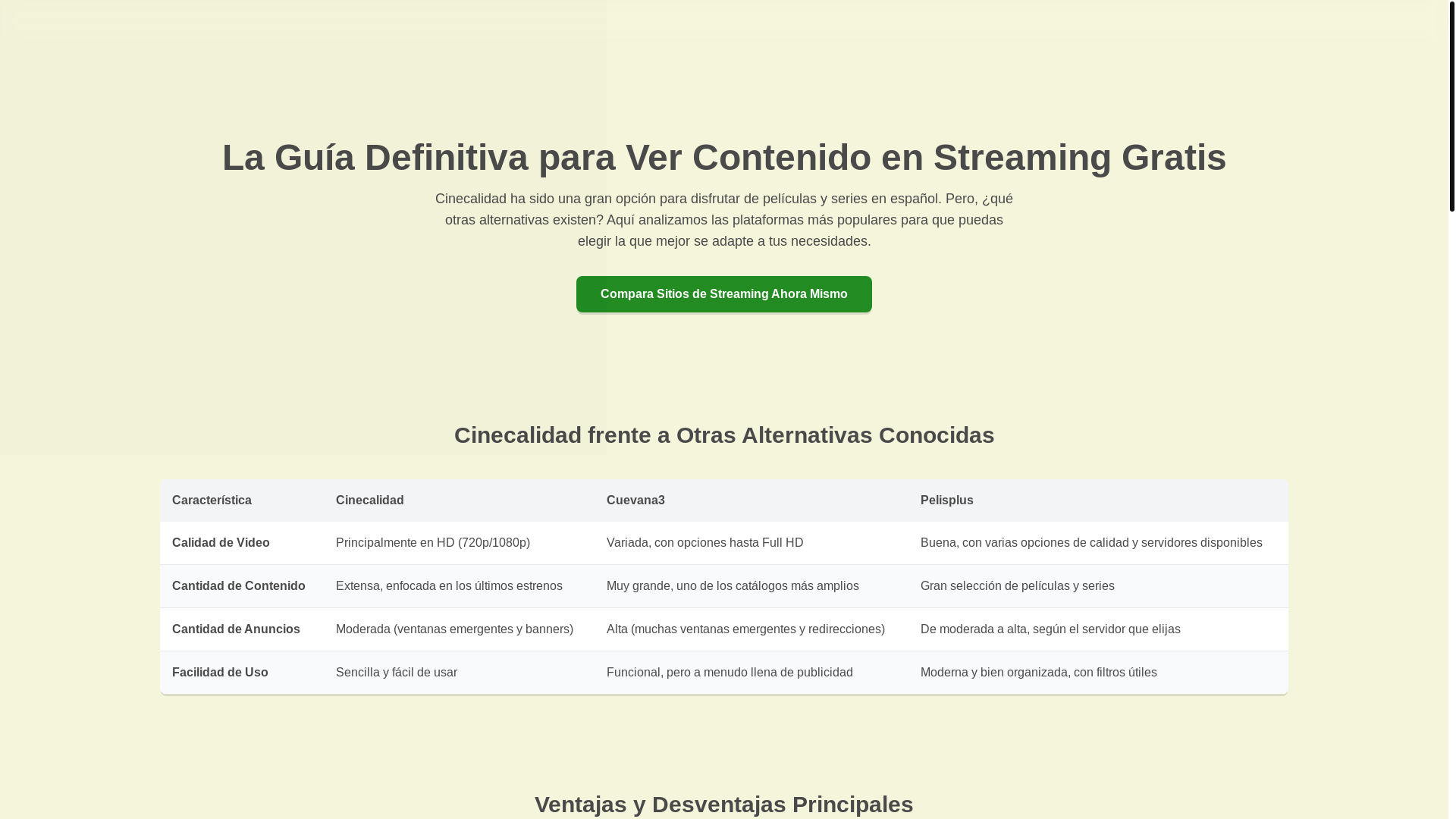Click cell 'Gran selección de películas y series'
The width and height of the screenshot is (1456, 819).
coord(1098,586)
